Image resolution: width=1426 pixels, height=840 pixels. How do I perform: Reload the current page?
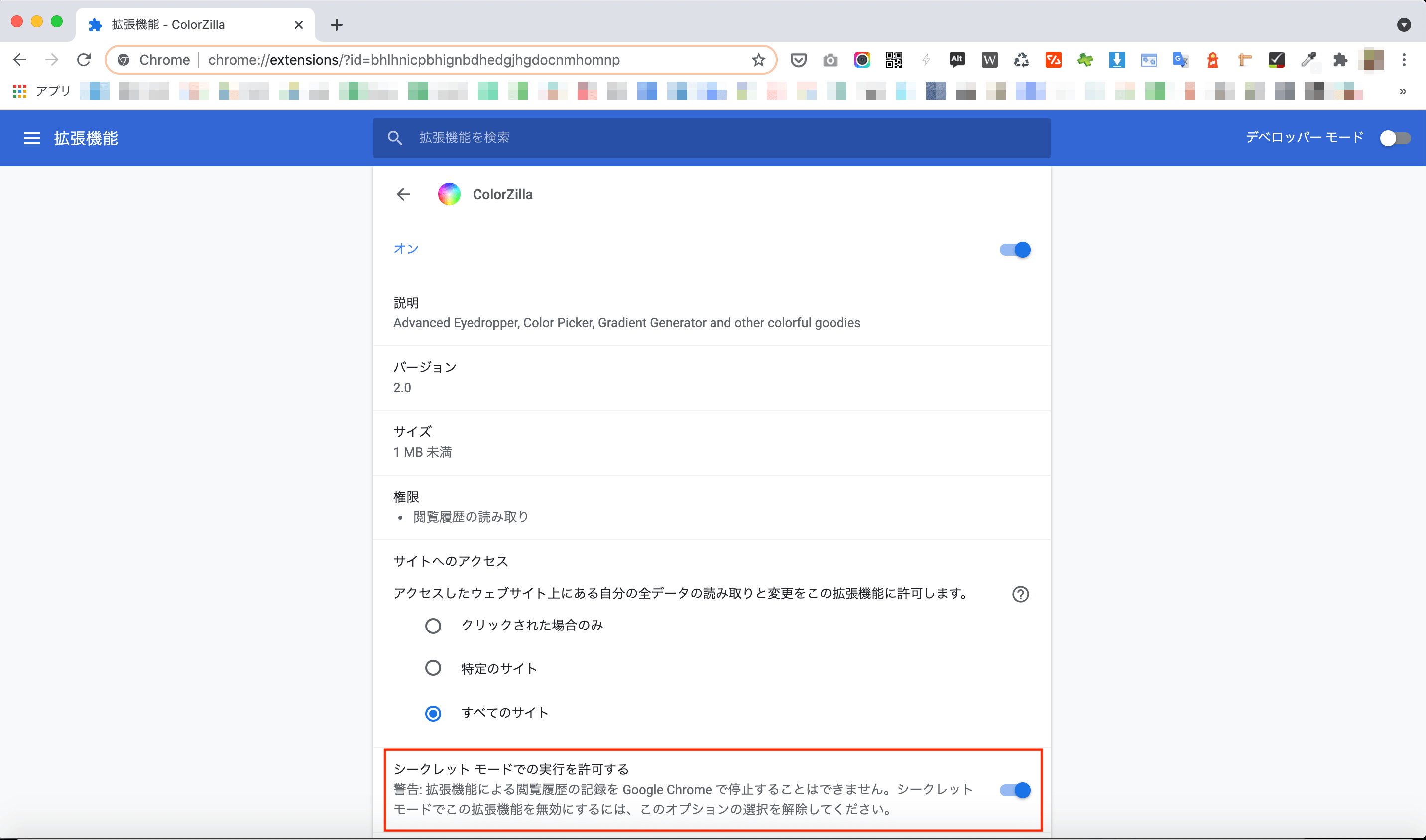(x=84, y=60)
